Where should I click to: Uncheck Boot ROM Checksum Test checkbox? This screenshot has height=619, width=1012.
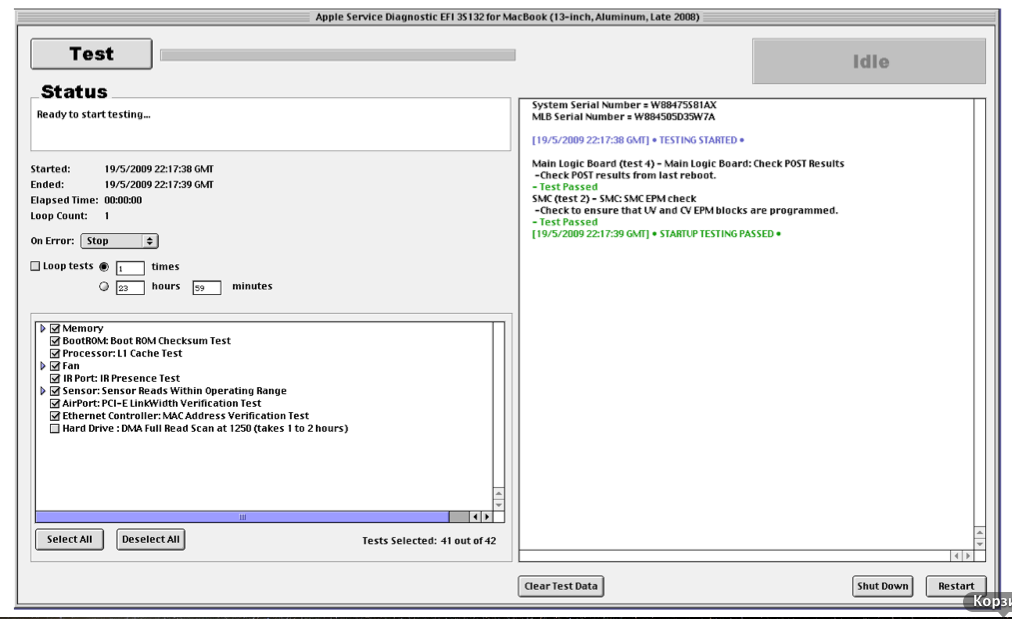tap(55, 341)
